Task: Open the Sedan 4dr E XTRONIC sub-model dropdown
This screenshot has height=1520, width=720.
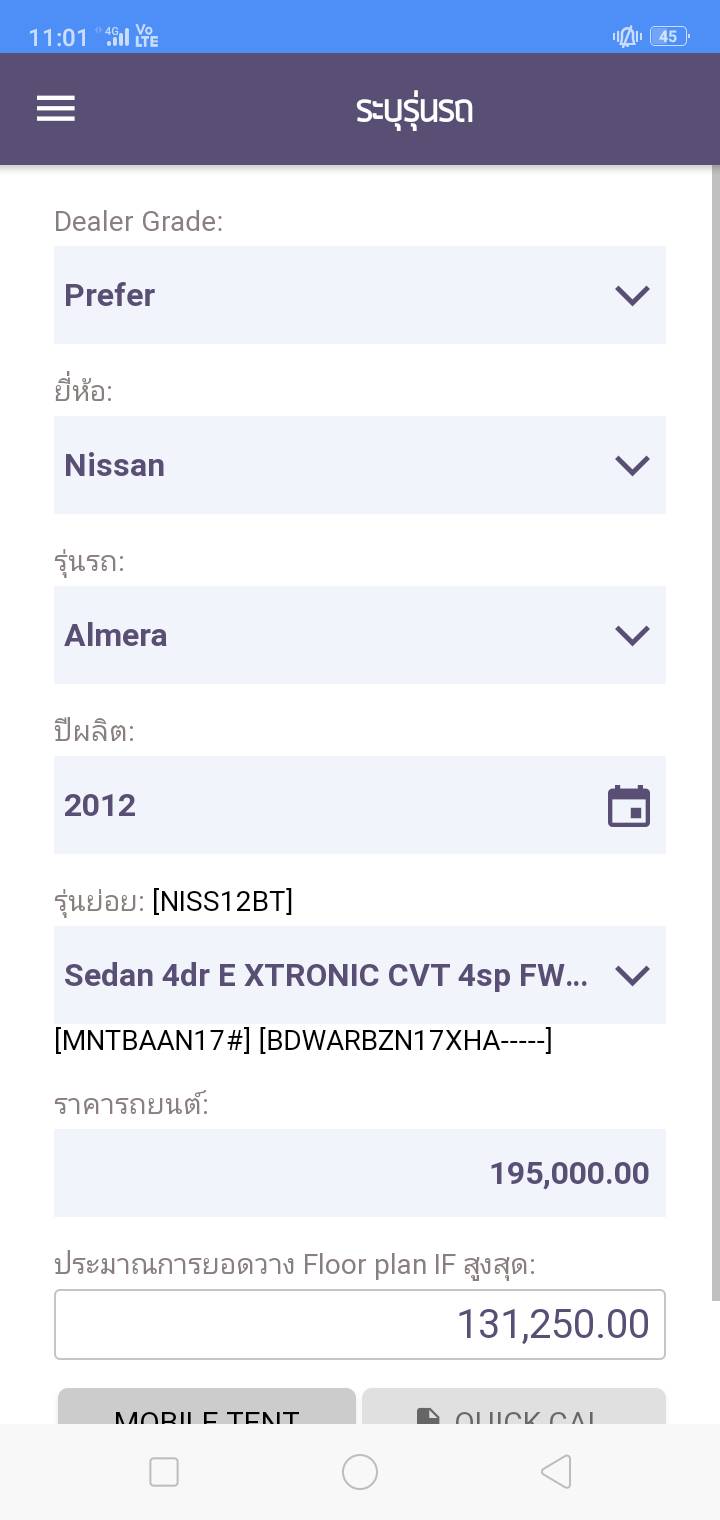Action: 359,975
